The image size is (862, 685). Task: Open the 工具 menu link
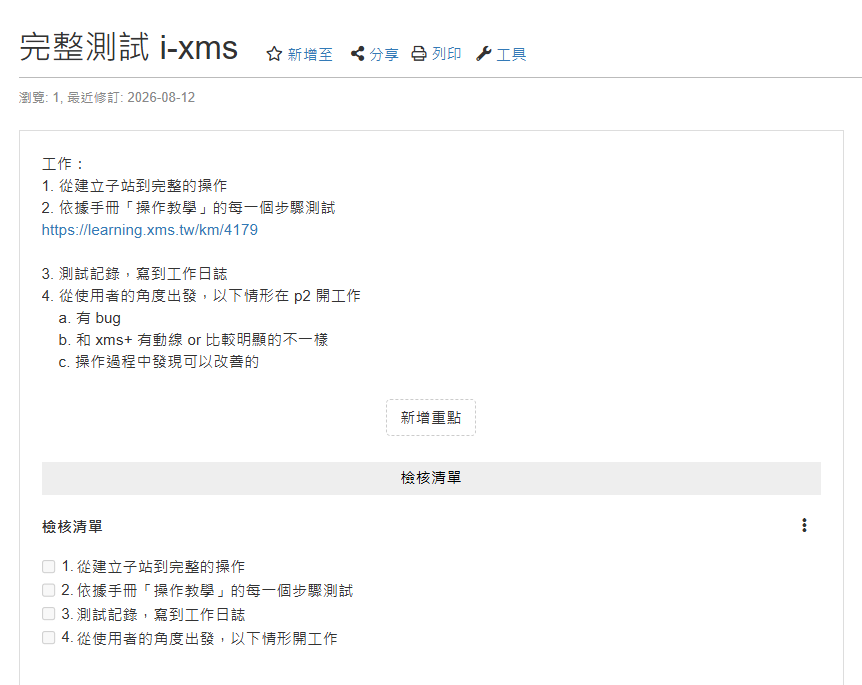point(511,54)
